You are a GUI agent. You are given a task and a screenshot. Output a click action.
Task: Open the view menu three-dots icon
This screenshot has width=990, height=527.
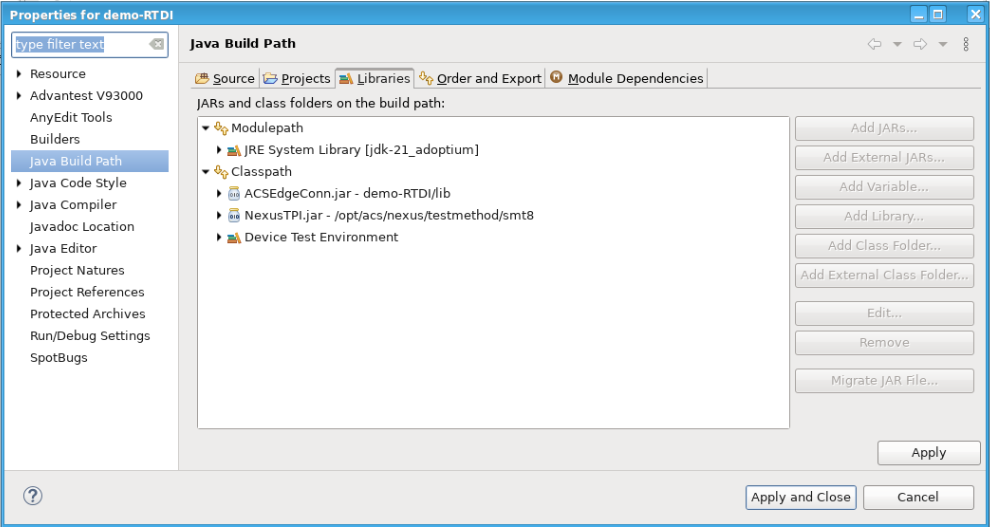(965, 44)
